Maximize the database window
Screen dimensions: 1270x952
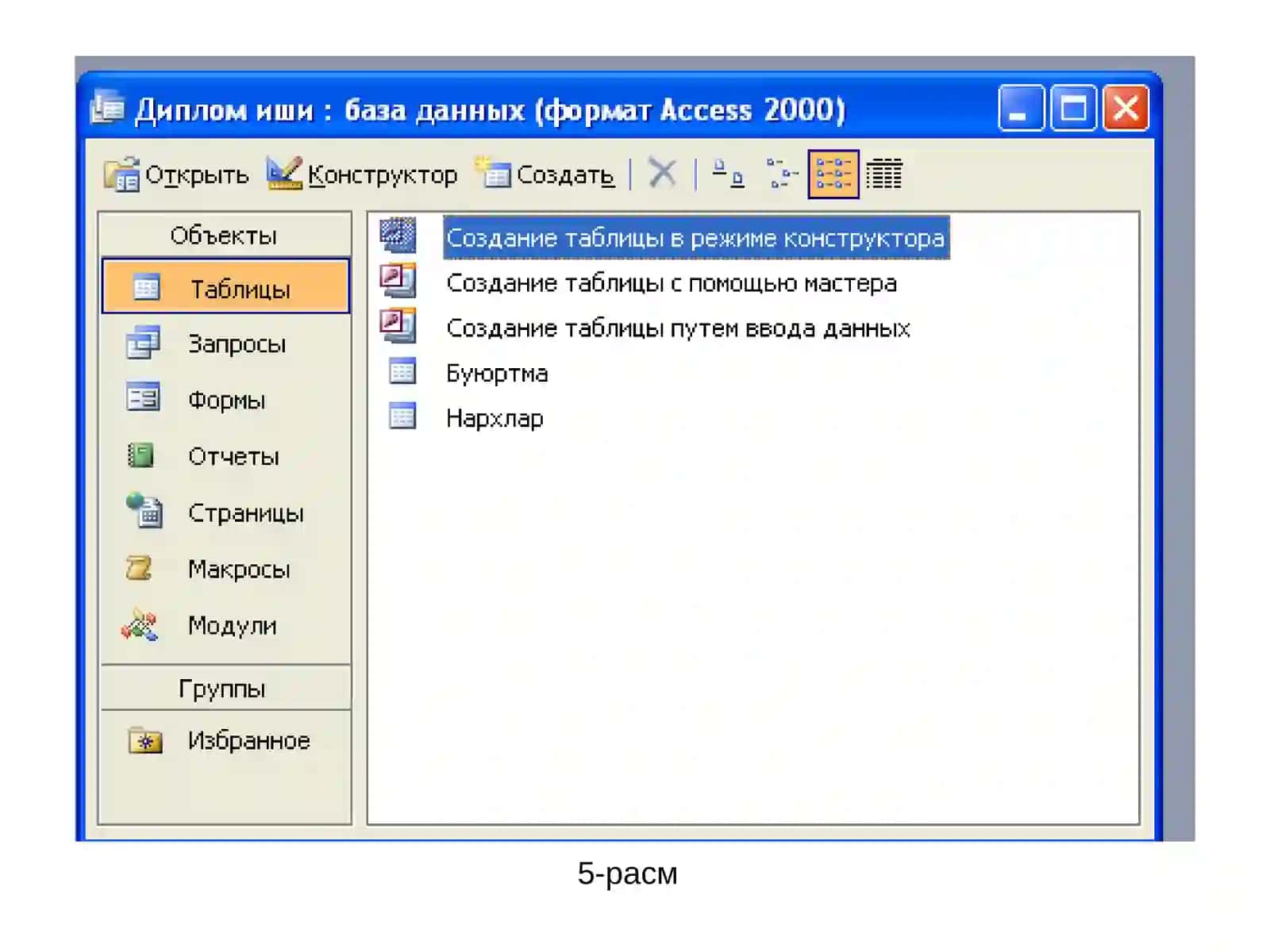1073,107
